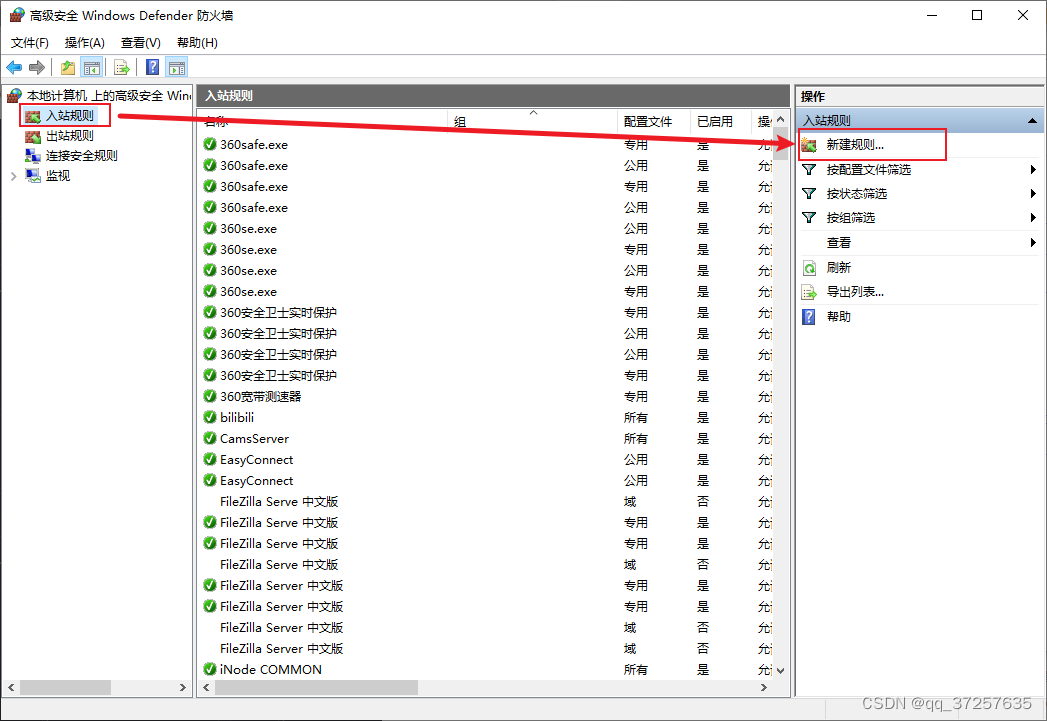Viewport: 1047px width, 721px height.
Task: Expand the 监视 tree node arrow
Action: (x=13, y=176)
